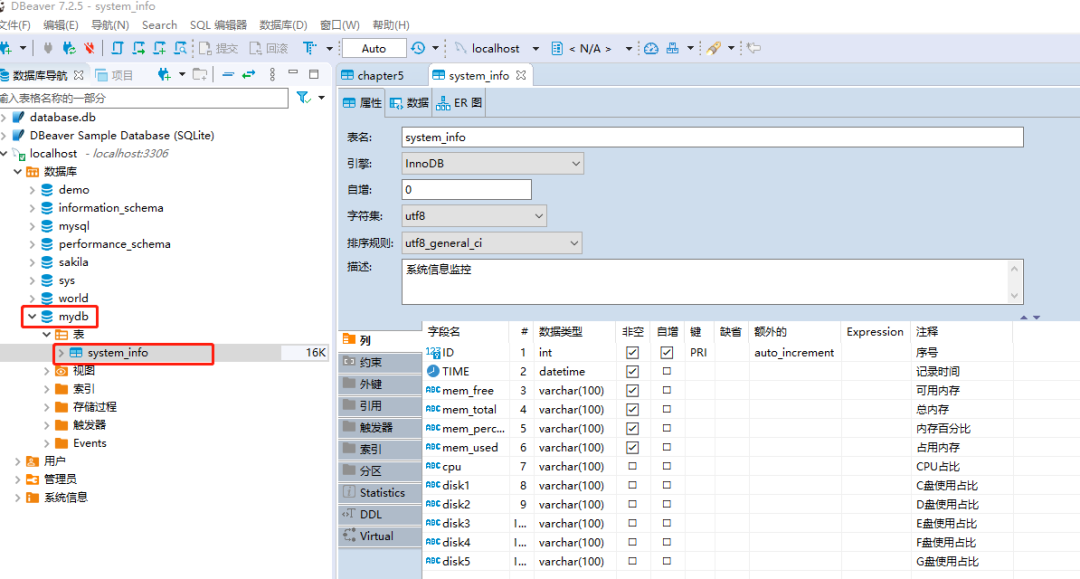The height and width of the screenshot is (579, 1080).
Task: Click the yellow pen tools icon
Action: click(x=714, y=48)
